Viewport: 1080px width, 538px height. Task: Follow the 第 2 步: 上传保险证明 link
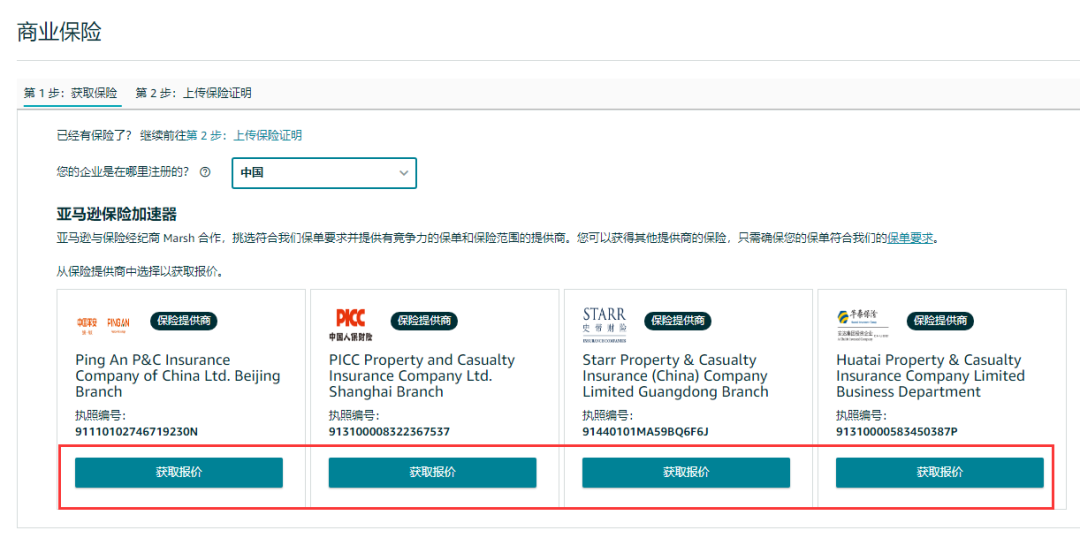click(x=244, y=135)
